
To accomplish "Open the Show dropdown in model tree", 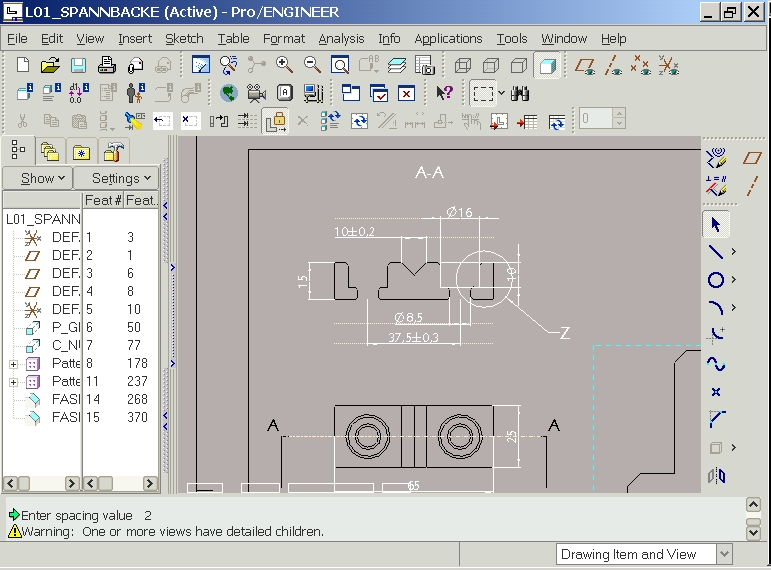I will [x=43, y=178].
